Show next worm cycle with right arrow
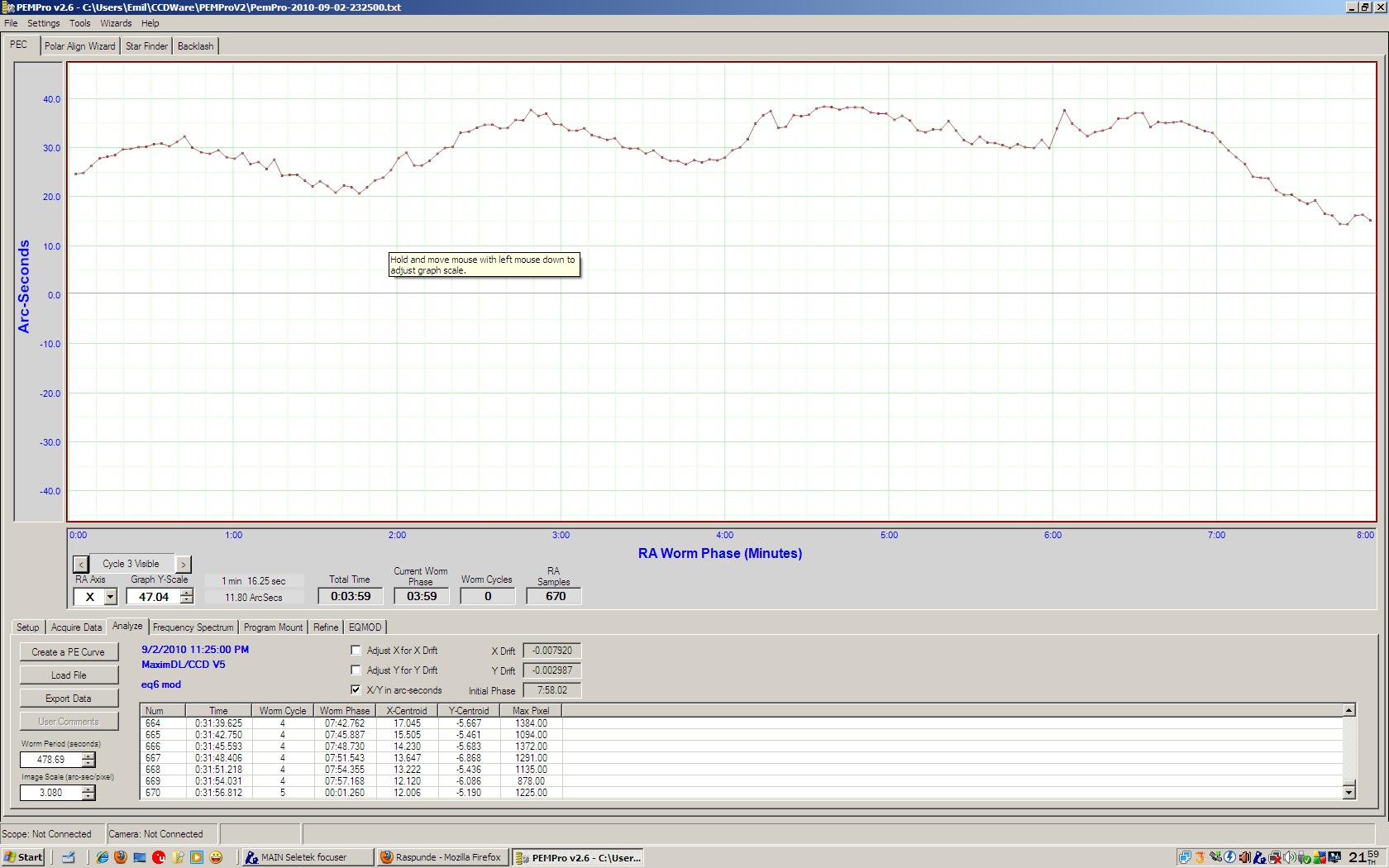The width and height of the screenshot is (1389, 868). tap(183, 564)
